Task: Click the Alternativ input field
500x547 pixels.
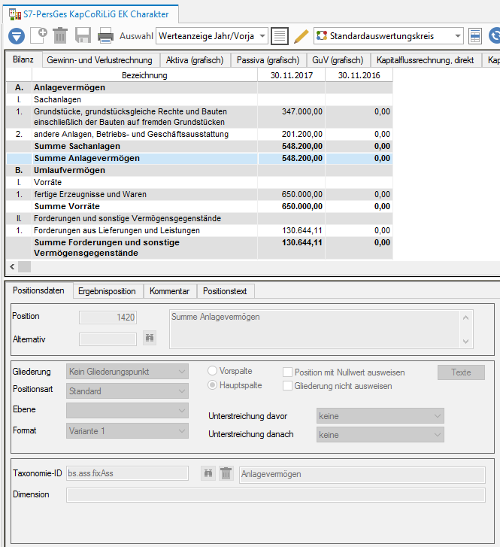Action: (x=108, y=339)
